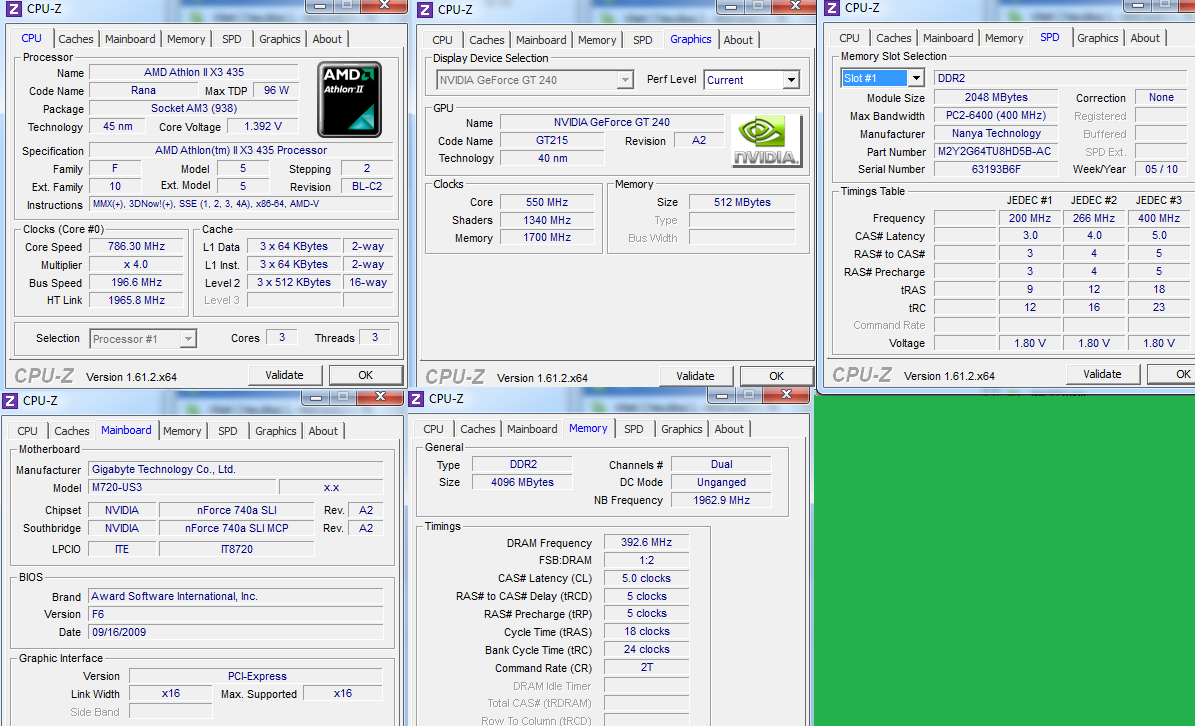Click the CPU-Z title icon of the motherboard window
This screenshot has height=726, width=1195.
tap(10, 400)
